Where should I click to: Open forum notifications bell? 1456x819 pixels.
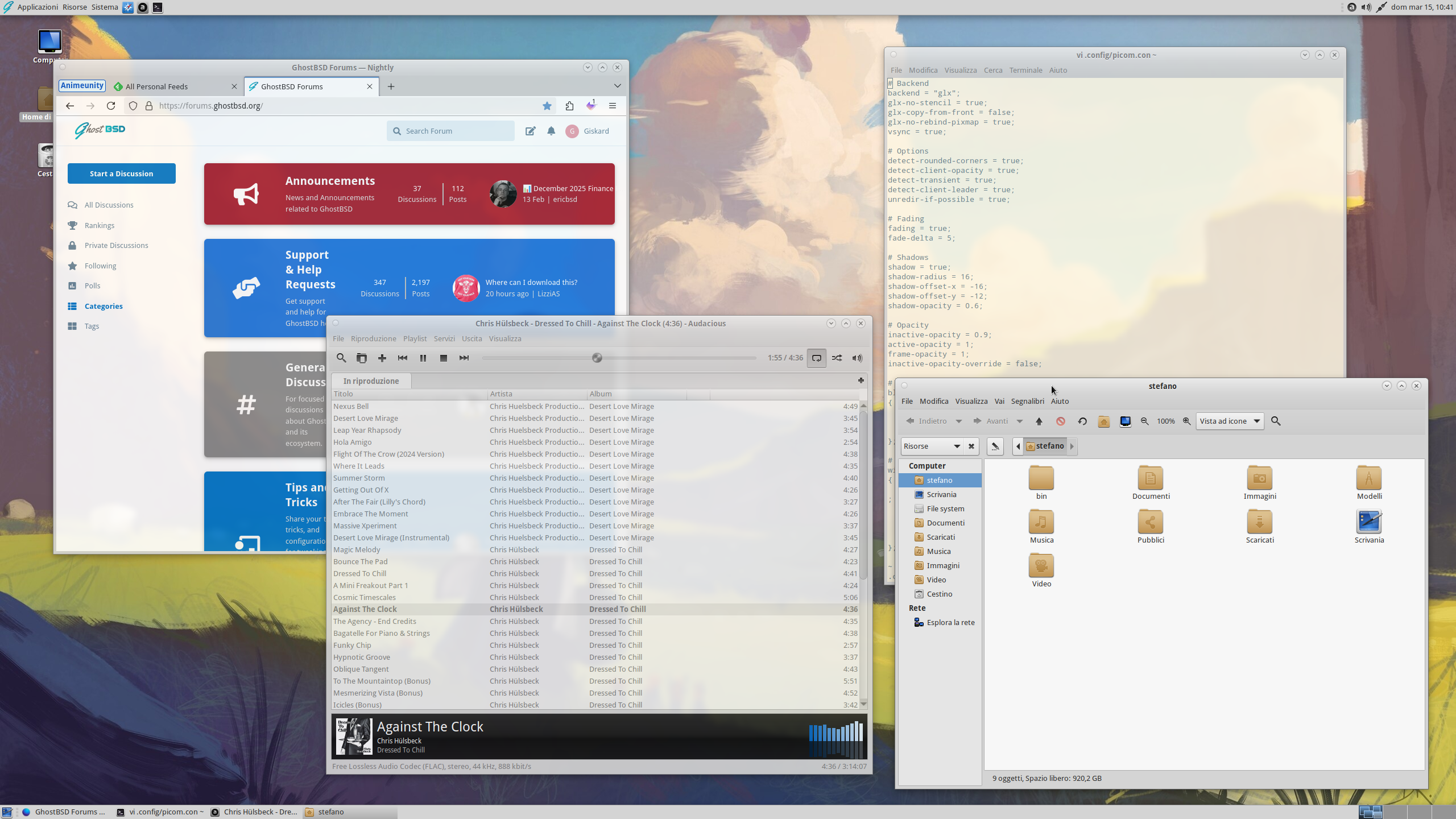551,131
